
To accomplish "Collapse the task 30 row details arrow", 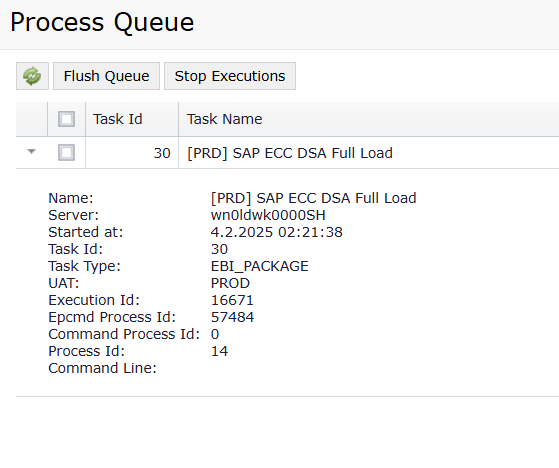I will pyautogui.click(x=31, y=152).
